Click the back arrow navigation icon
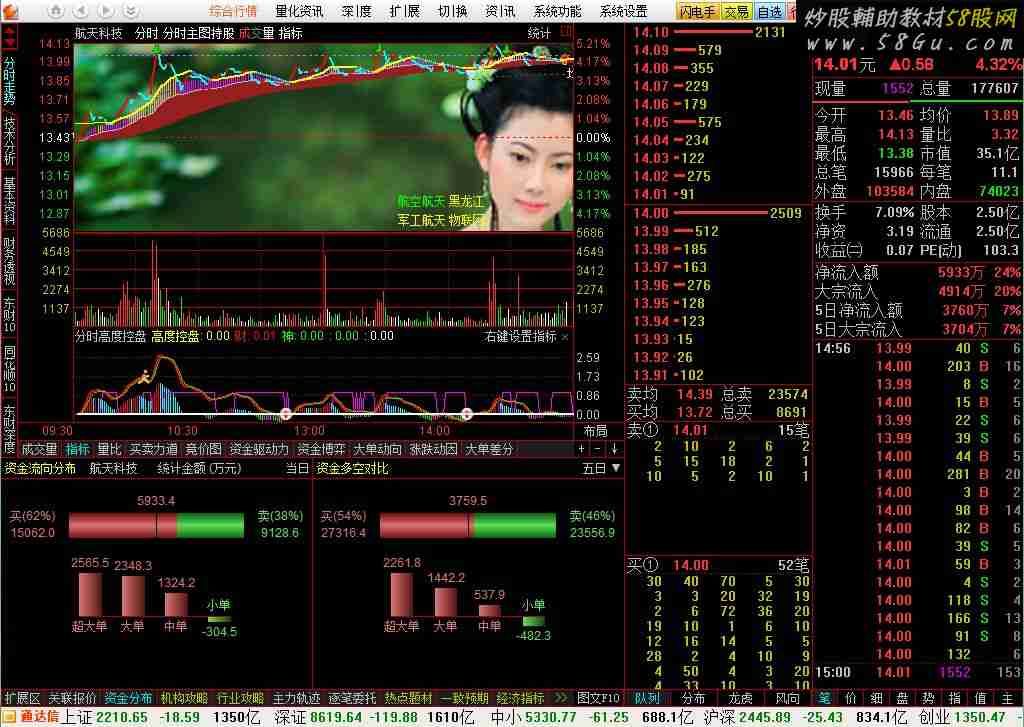 point(80,10)
